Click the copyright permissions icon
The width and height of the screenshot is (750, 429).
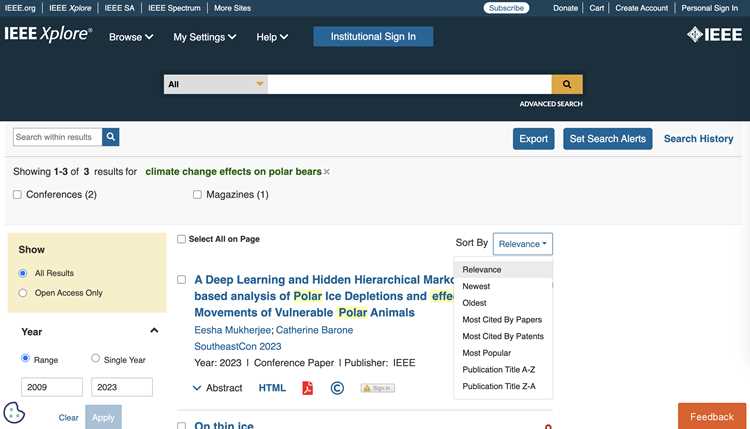click(x=337, y=388)
